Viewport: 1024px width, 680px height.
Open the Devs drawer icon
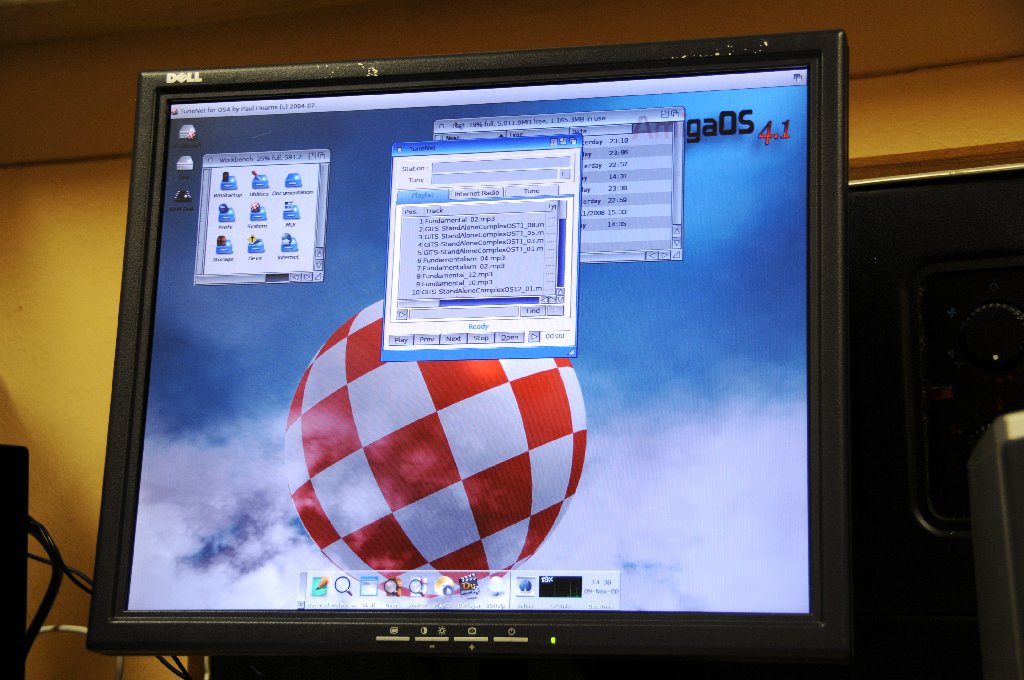coord(255,245)
